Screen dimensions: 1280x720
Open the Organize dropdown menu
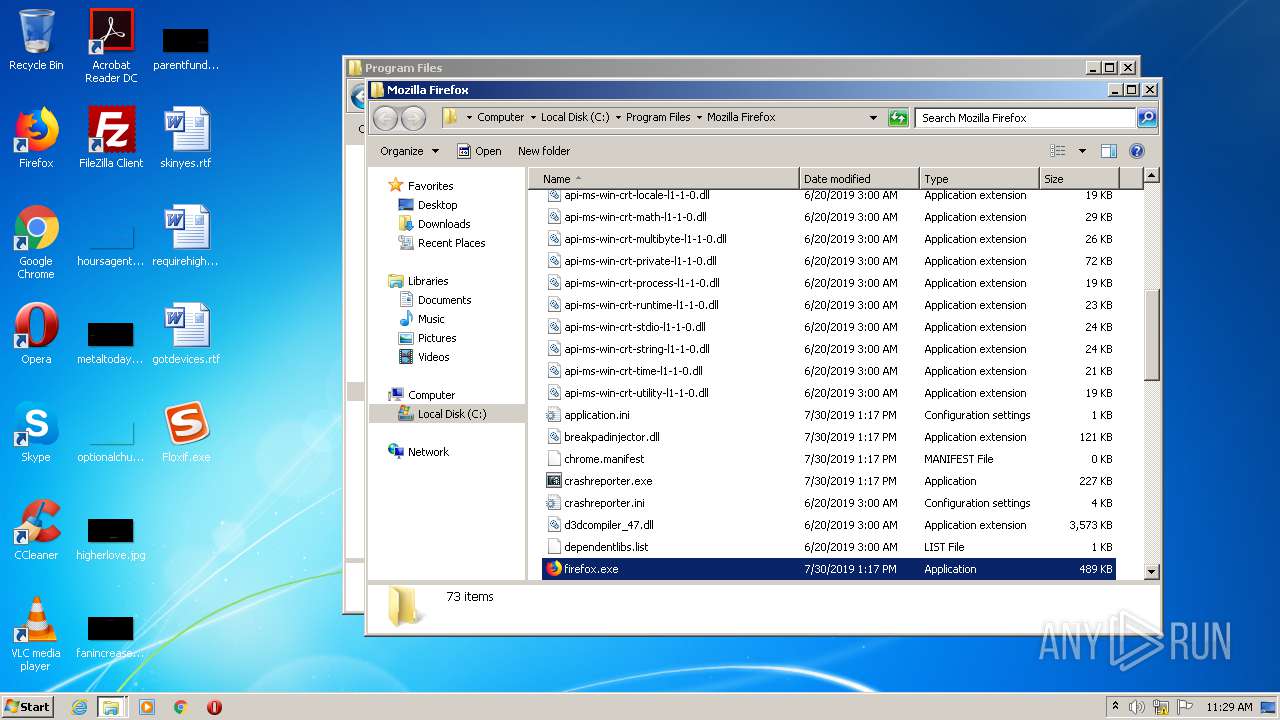409,151
